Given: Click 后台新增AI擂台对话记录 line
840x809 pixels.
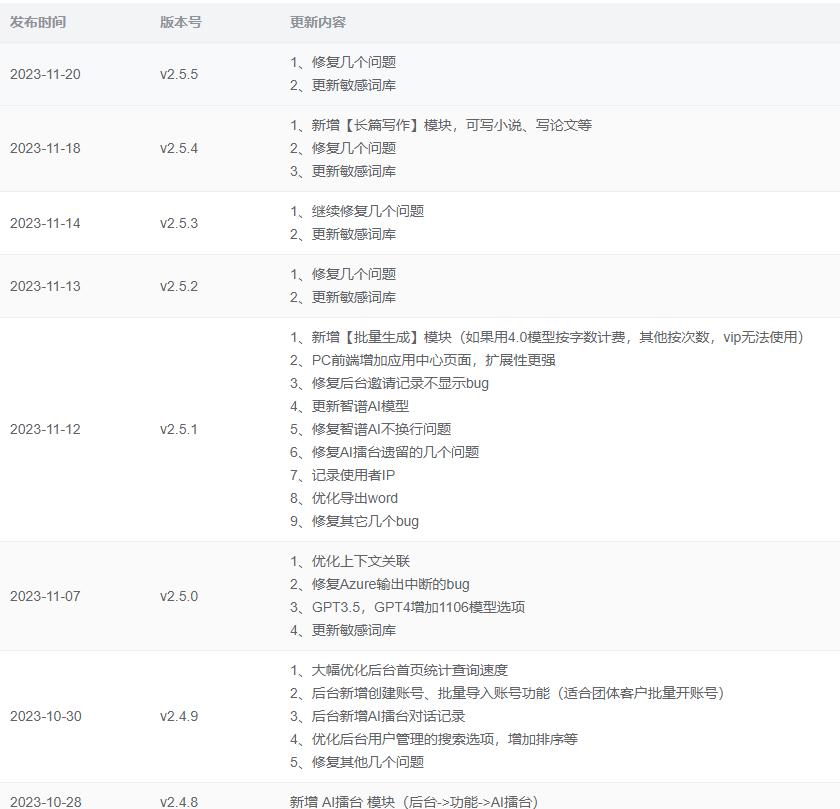Looking at the screenshot, I should click(x=378, y=716).
